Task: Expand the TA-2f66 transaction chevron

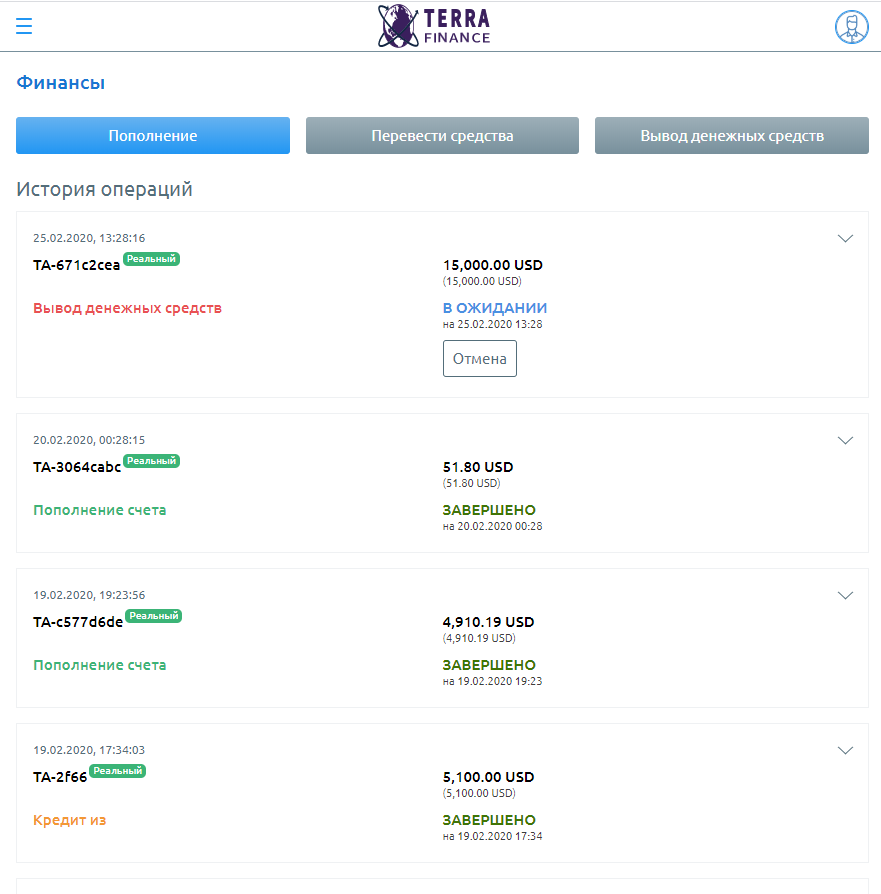Action: coord(845,750)
